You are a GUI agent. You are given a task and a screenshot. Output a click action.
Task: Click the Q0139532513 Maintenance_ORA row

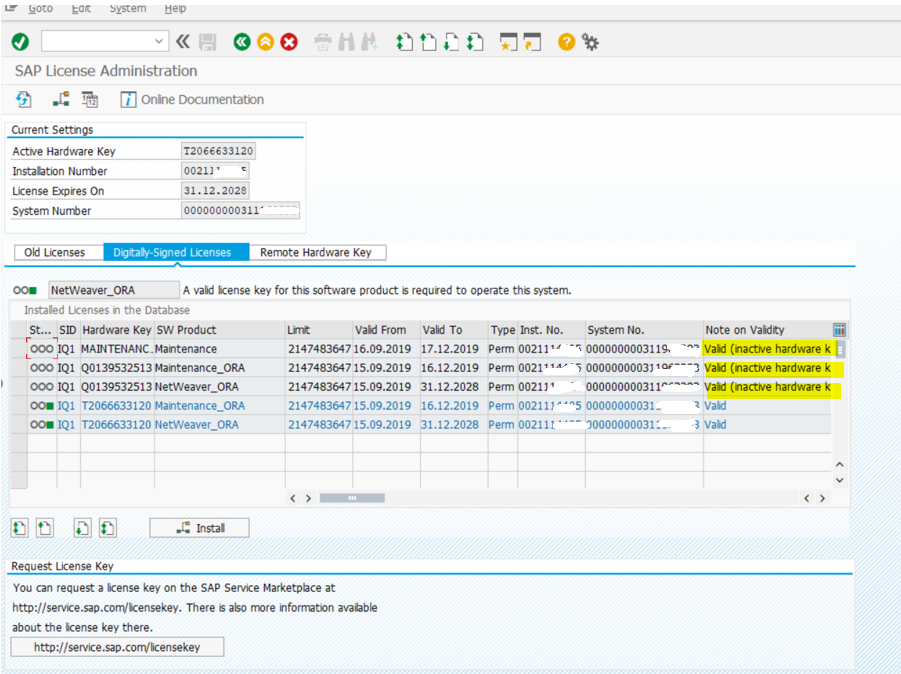[x=429, y=368]
